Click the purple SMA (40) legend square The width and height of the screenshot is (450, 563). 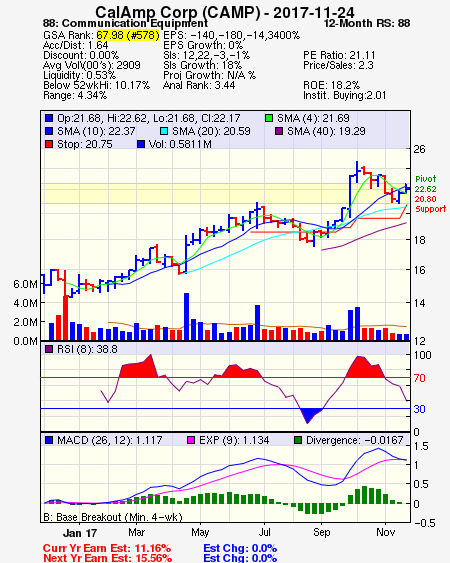[x=279, y=131]
